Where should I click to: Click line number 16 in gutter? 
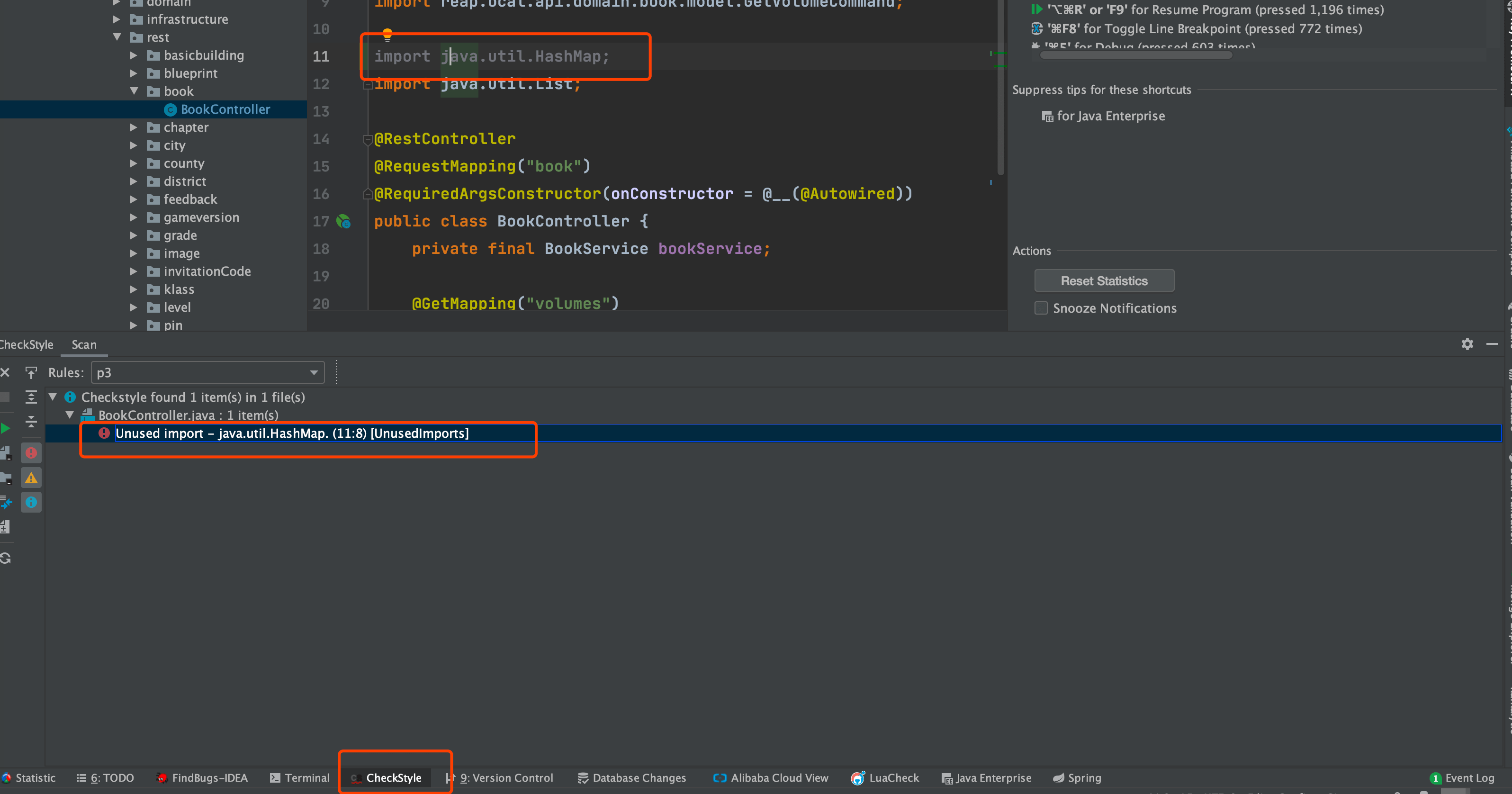click(321, 194)
